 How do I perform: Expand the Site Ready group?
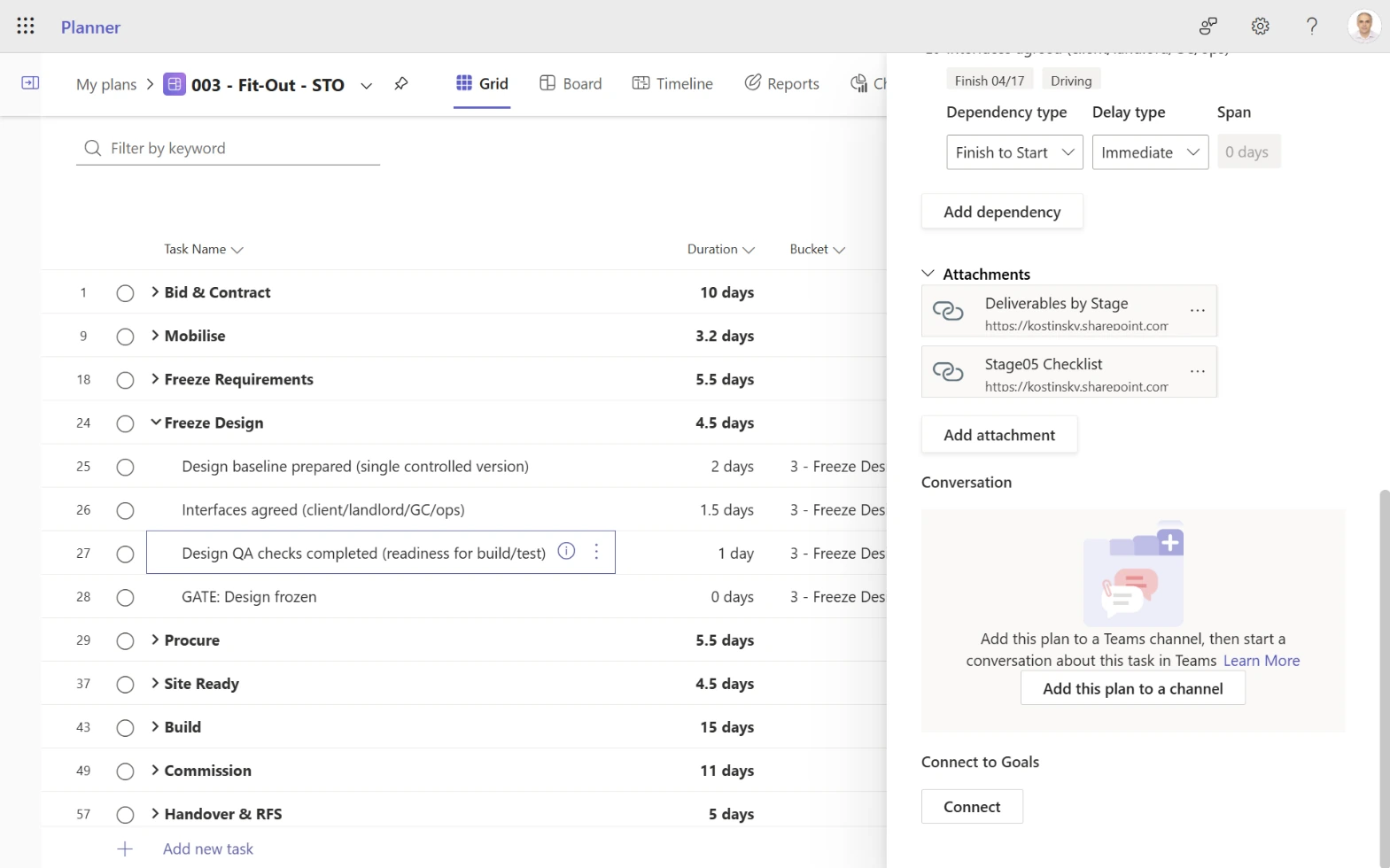click(x=155, y=683)
